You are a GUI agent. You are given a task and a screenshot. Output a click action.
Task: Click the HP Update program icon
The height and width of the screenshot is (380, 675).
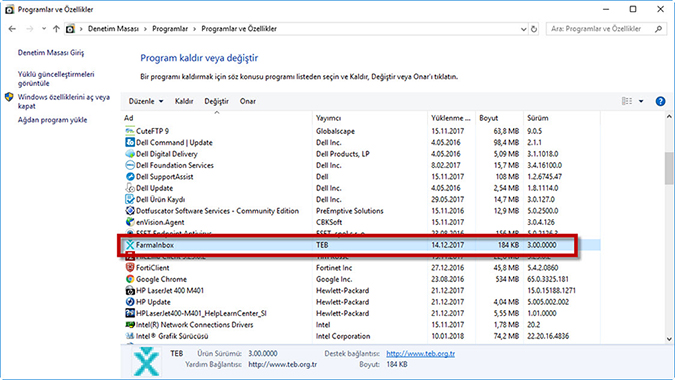[x=130, y=302]
